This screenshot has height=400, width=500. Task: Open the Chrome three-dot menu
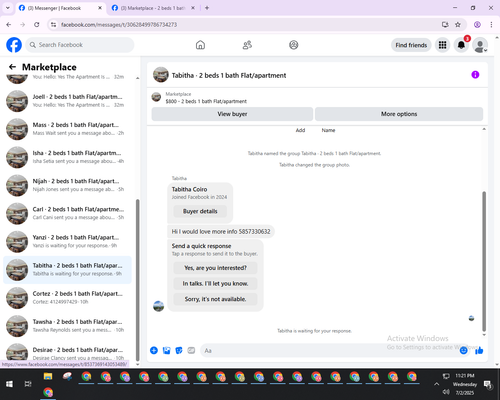coord(491,25)
